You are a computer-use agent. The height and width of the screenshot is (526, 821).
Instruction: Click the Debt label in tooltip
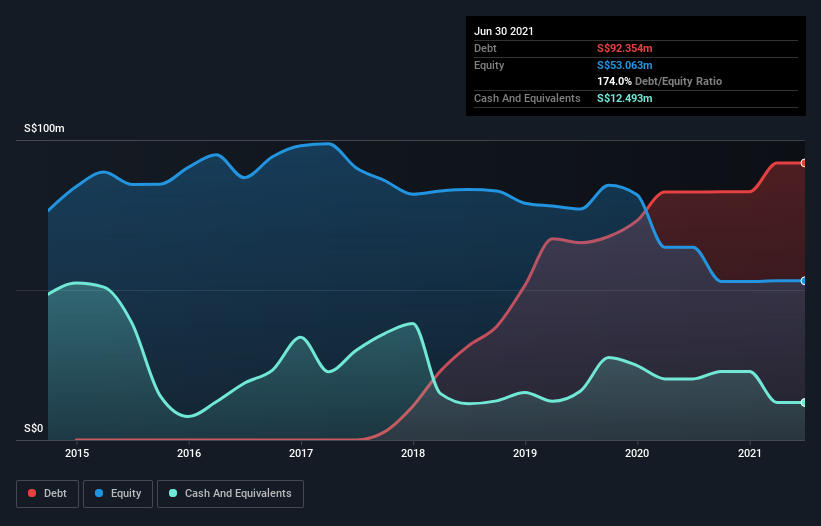point(485,48)
